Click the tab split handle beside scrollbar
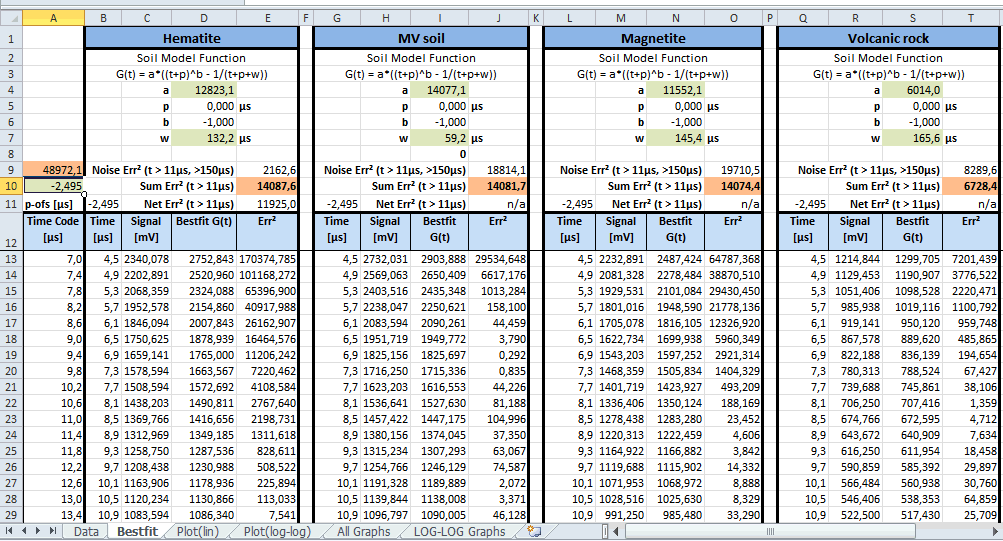1003x541 pixels. pyautogui.click(x=605, y=531)
